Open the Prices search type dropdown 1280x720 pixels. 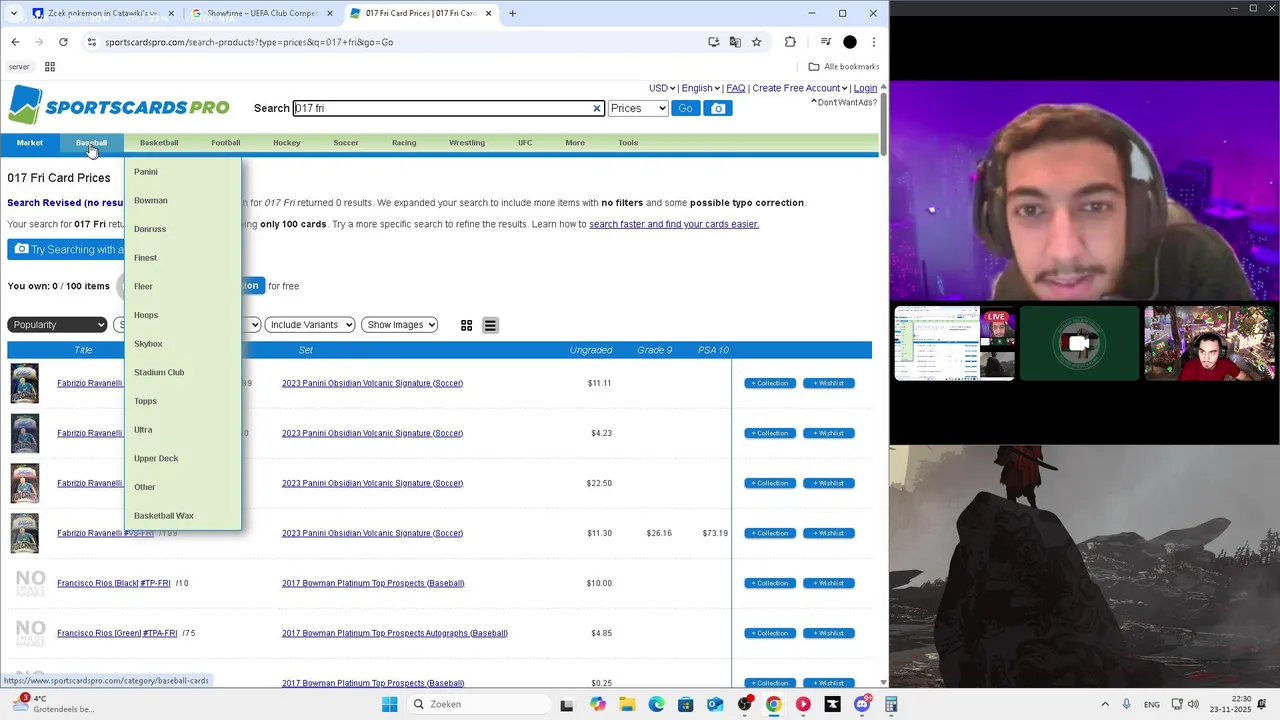tap(638, 108)
